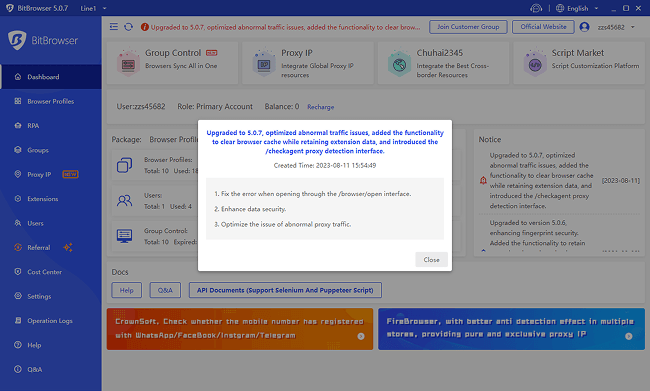Open the 5.0.7 upgrade notice entry
Screen dimensions: 650x391
[x=541, y=180]
